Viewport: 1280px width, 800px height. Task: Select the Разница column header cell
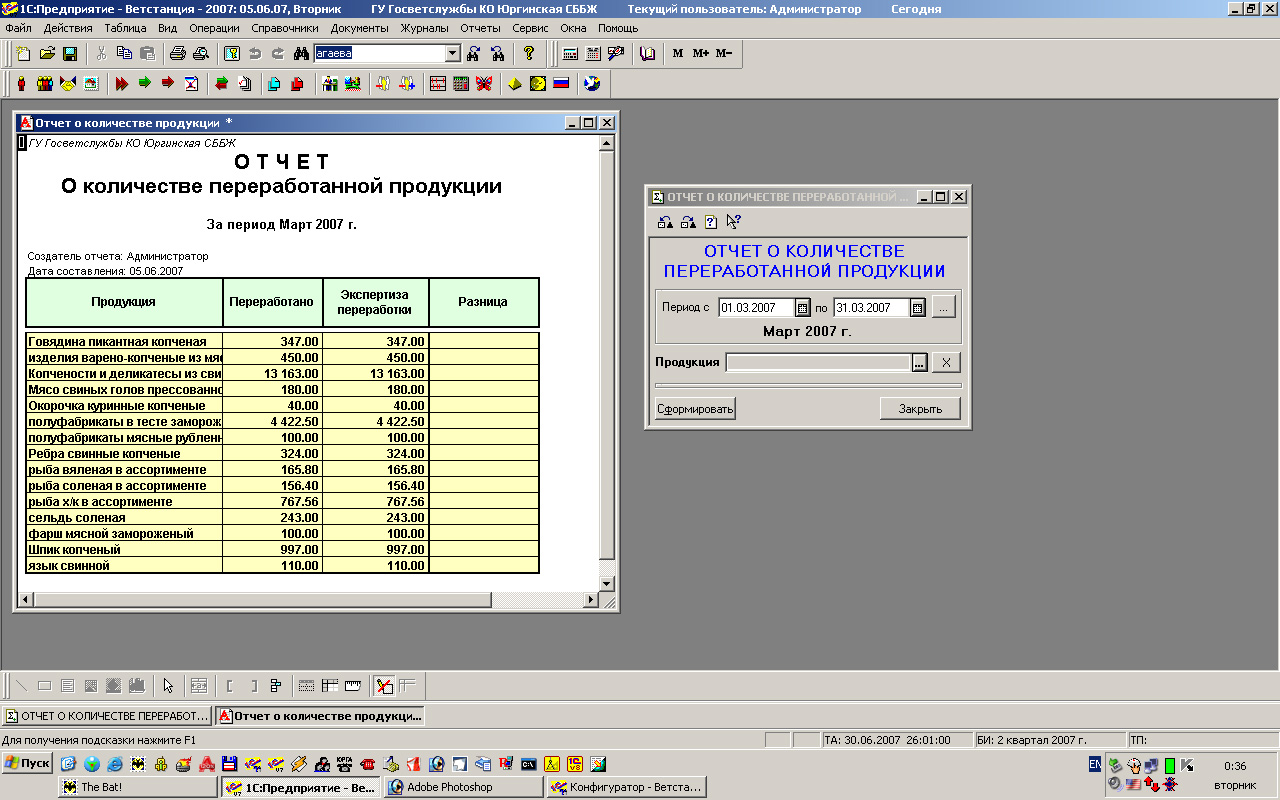tap(483, 302)
